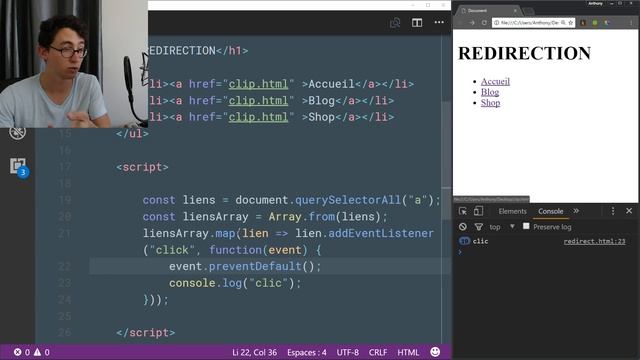Select the Console tab in DevTools
Viewport: 640px width, 360px height.
(x=551, y=211)
